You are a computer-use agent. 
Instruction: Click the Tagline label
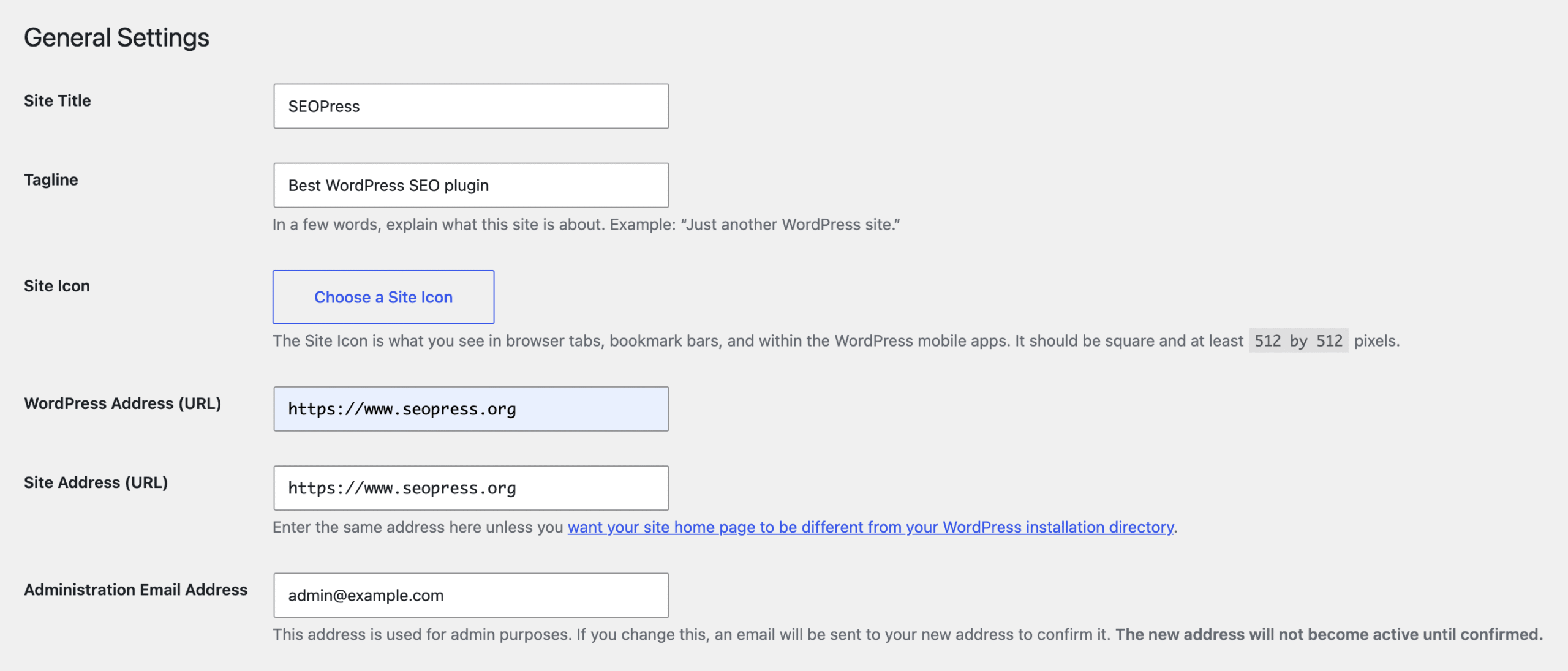click(51, 179)
